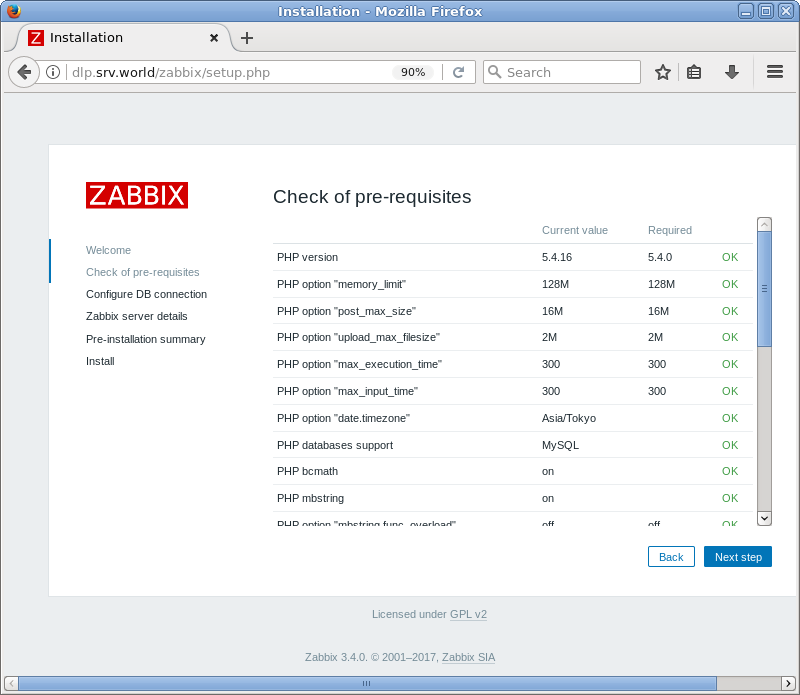Screen dimensions: 800x695
Task: Click the PHP option "upload_max_filesize" label
Action: click(x=358, y=337)
